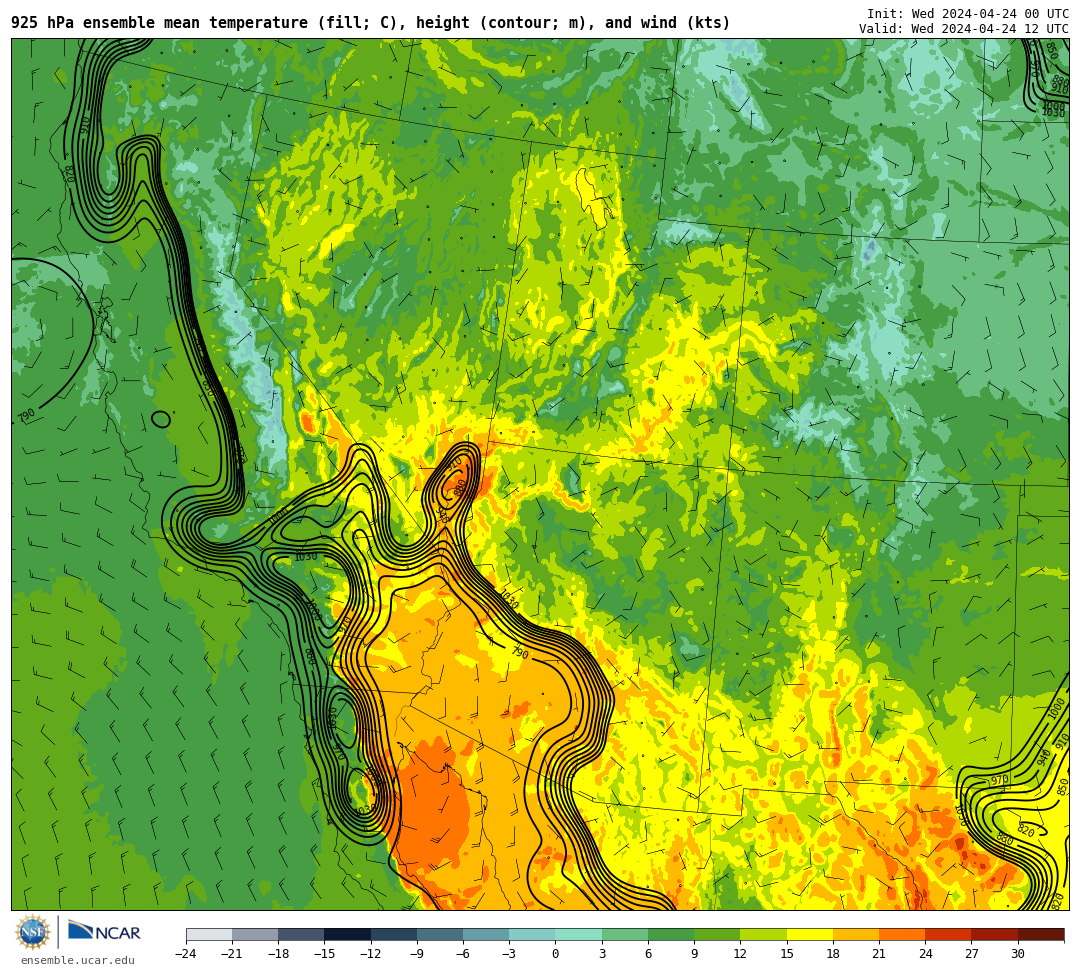This screenshot has width=1080, height=973.
Task: Click the 30 colorbar label
Action: [1017, 954]
